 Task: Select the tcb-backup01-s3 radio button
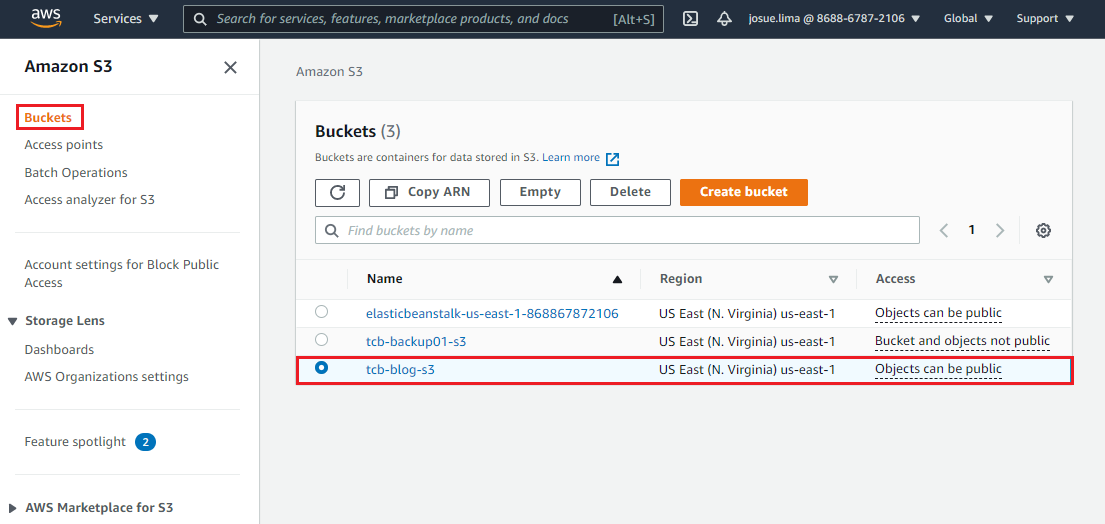point(321,340)
